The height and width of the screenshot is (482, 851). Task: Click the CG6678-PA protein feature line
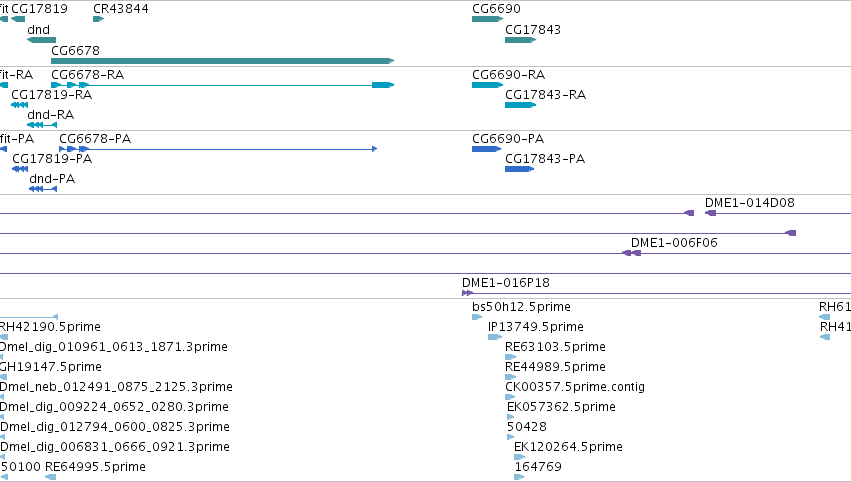(x=218, y=149)
